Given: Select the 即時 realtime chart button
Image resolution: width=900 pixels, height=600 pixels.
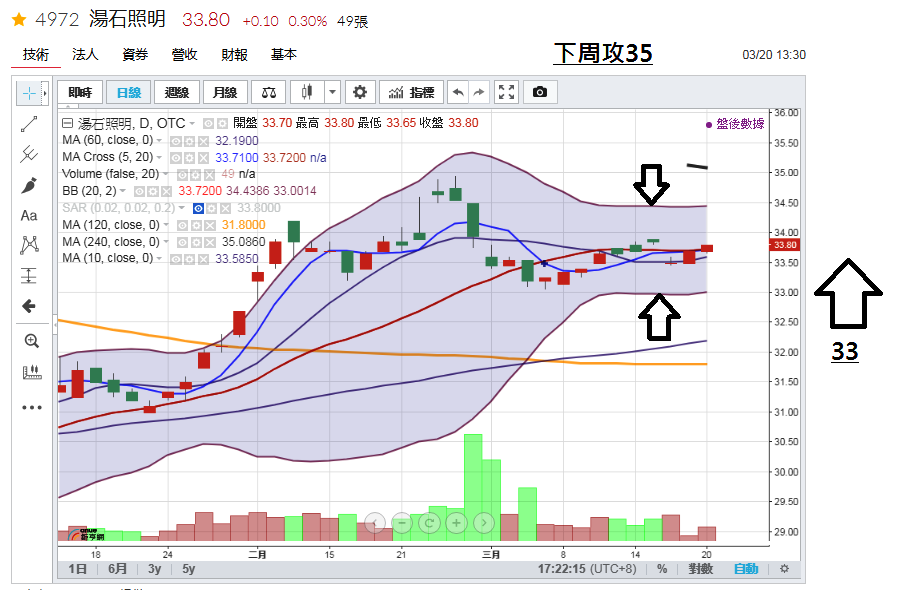Looking at the screenshot, I should pos(80,92).
